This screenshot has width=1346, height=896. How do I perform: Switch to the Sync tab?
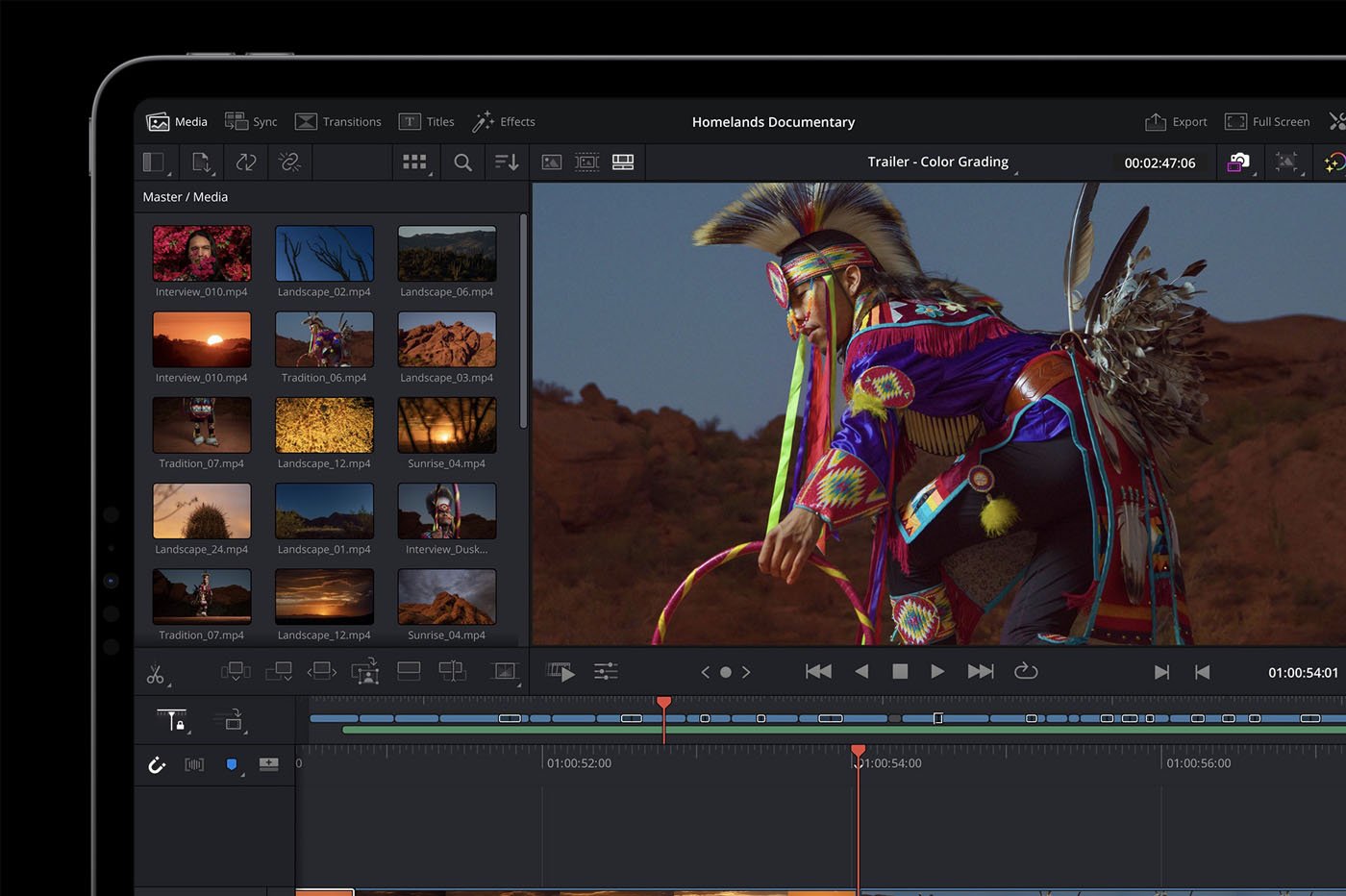point(251,122)
